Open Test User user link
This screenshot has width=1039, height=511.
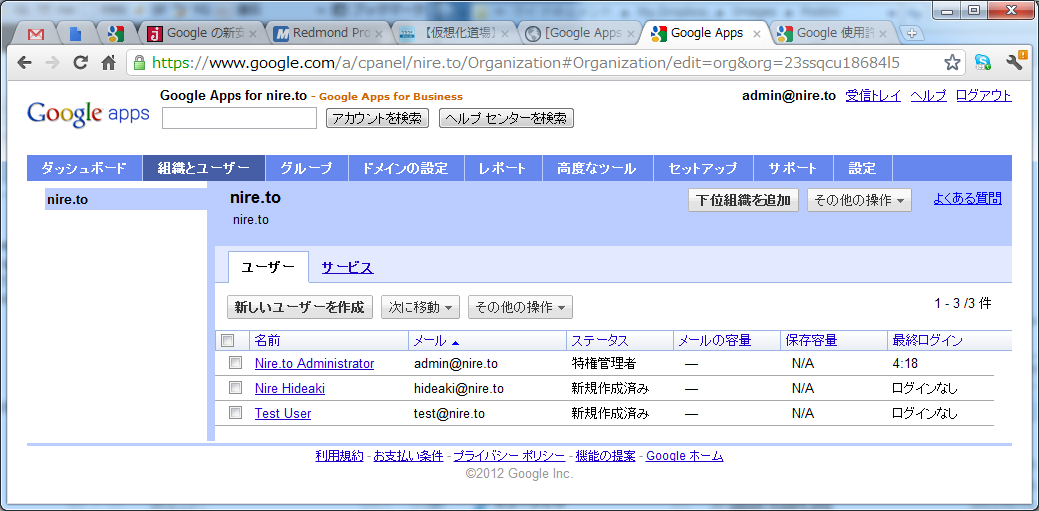point(283,414)
